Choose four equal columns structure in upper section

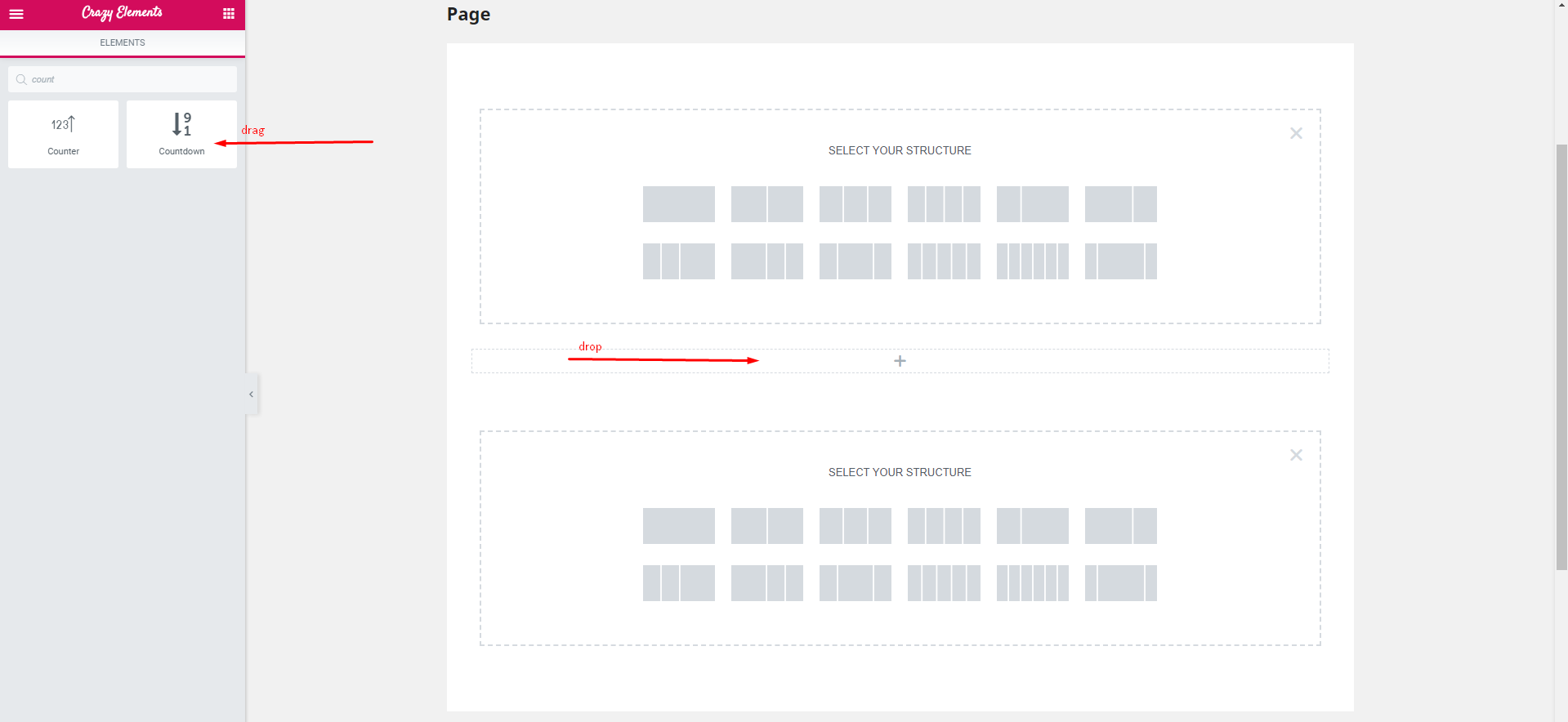944,204
